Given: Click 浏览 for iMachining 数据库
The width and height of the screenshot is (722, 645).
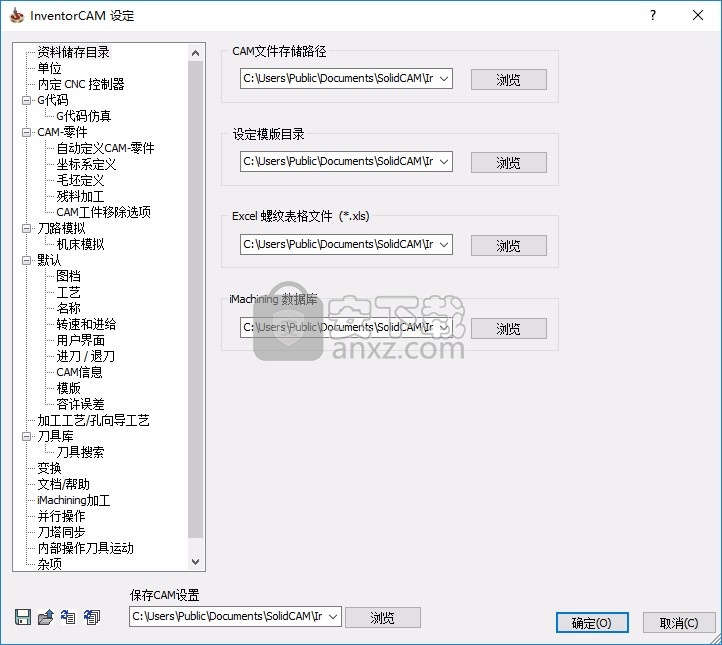Looking at the screenshot, I should 508,328.
